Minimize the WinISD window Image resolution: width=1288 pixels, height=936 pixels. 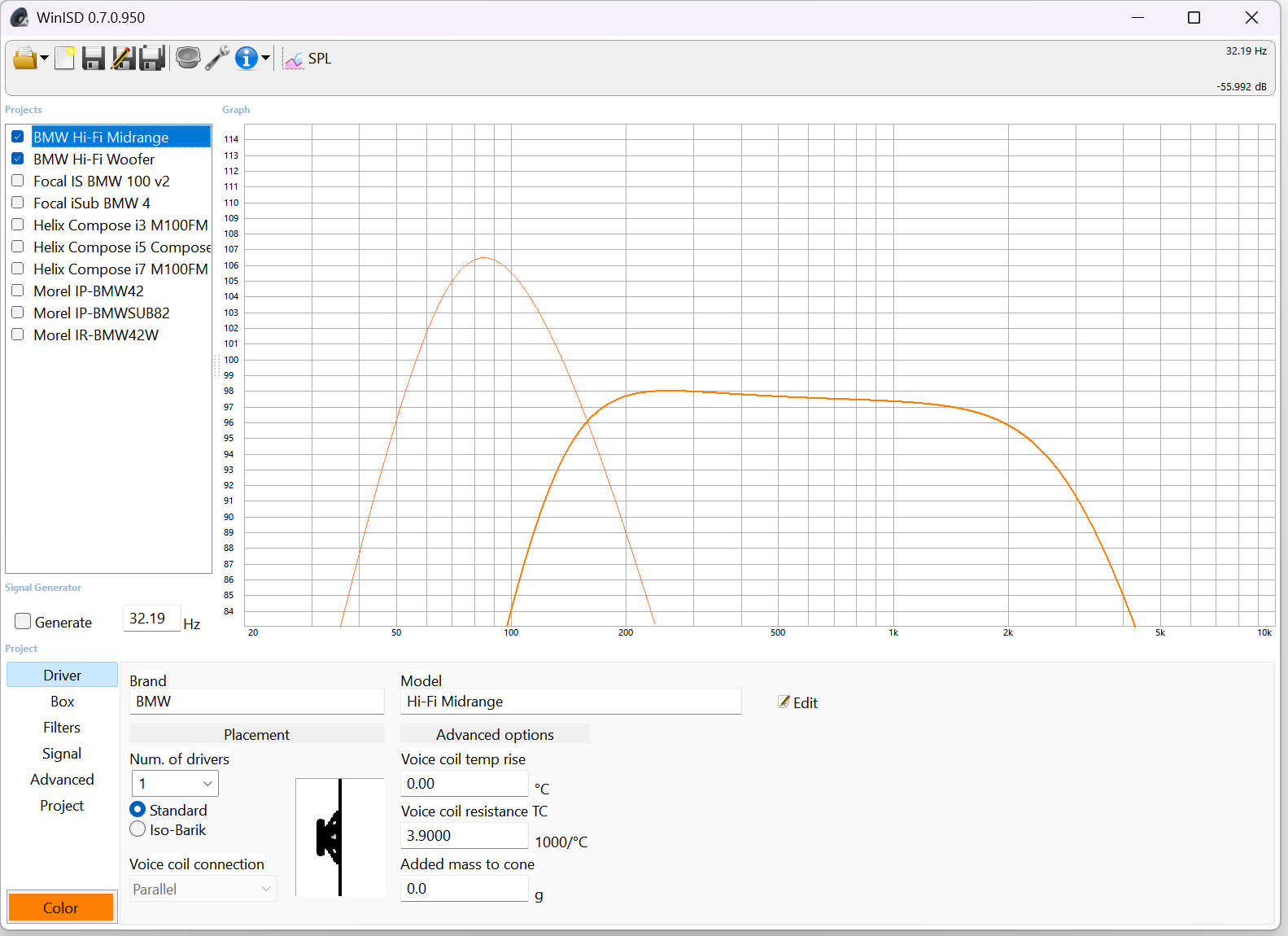point(1137,17)
